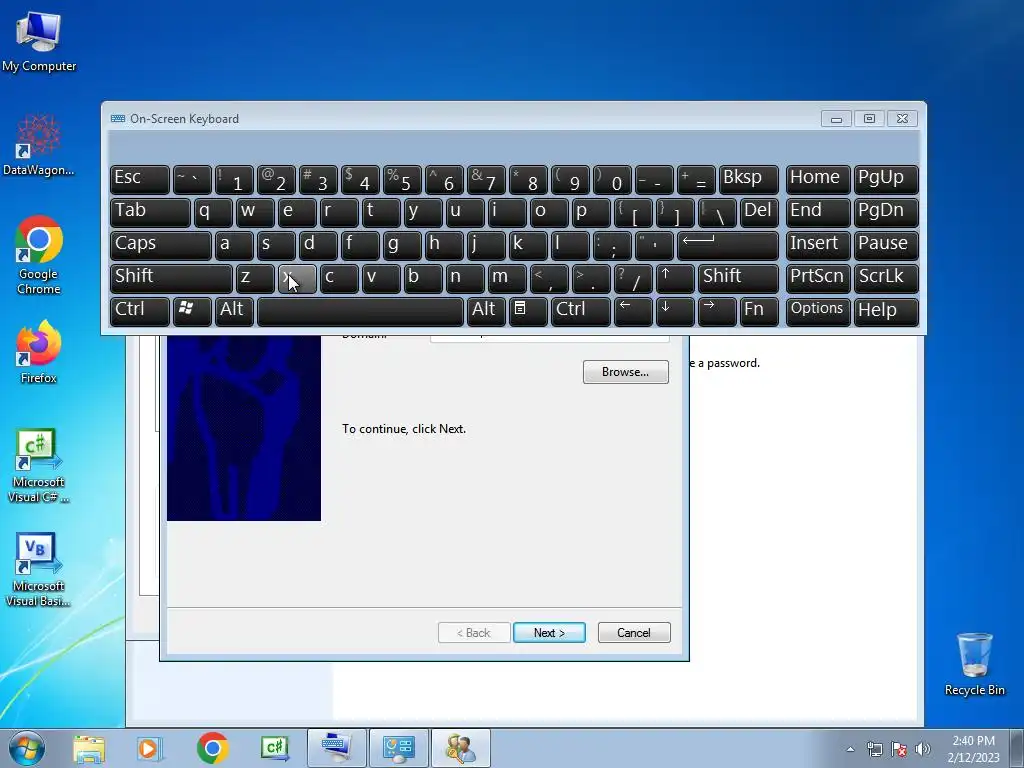This screenshot has height=768, width=1024.
Task: Open File Explorer from taskbar
Action: 89,748
